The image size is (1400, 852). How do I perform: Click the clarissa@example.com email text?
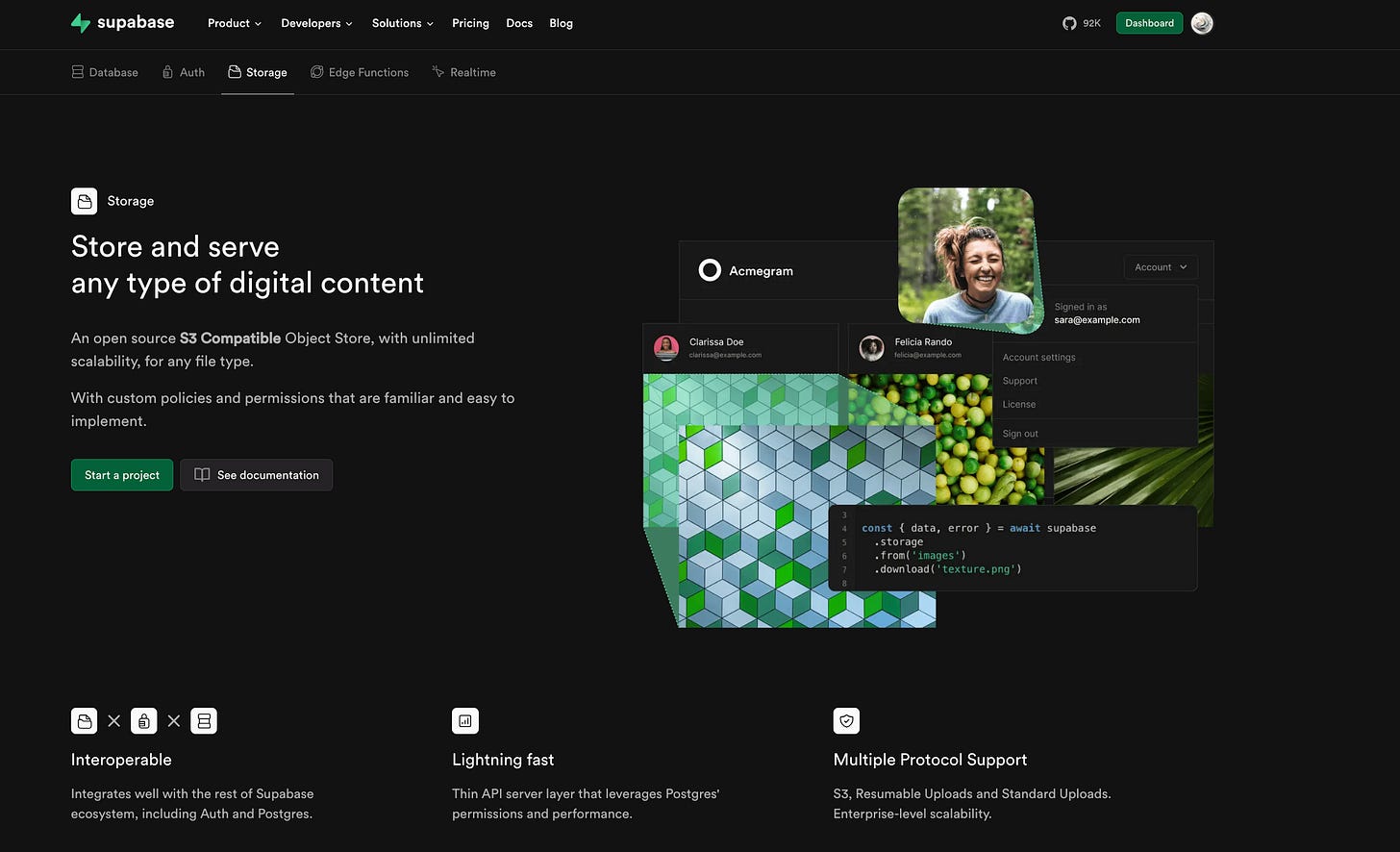click(x=725, y=355)
